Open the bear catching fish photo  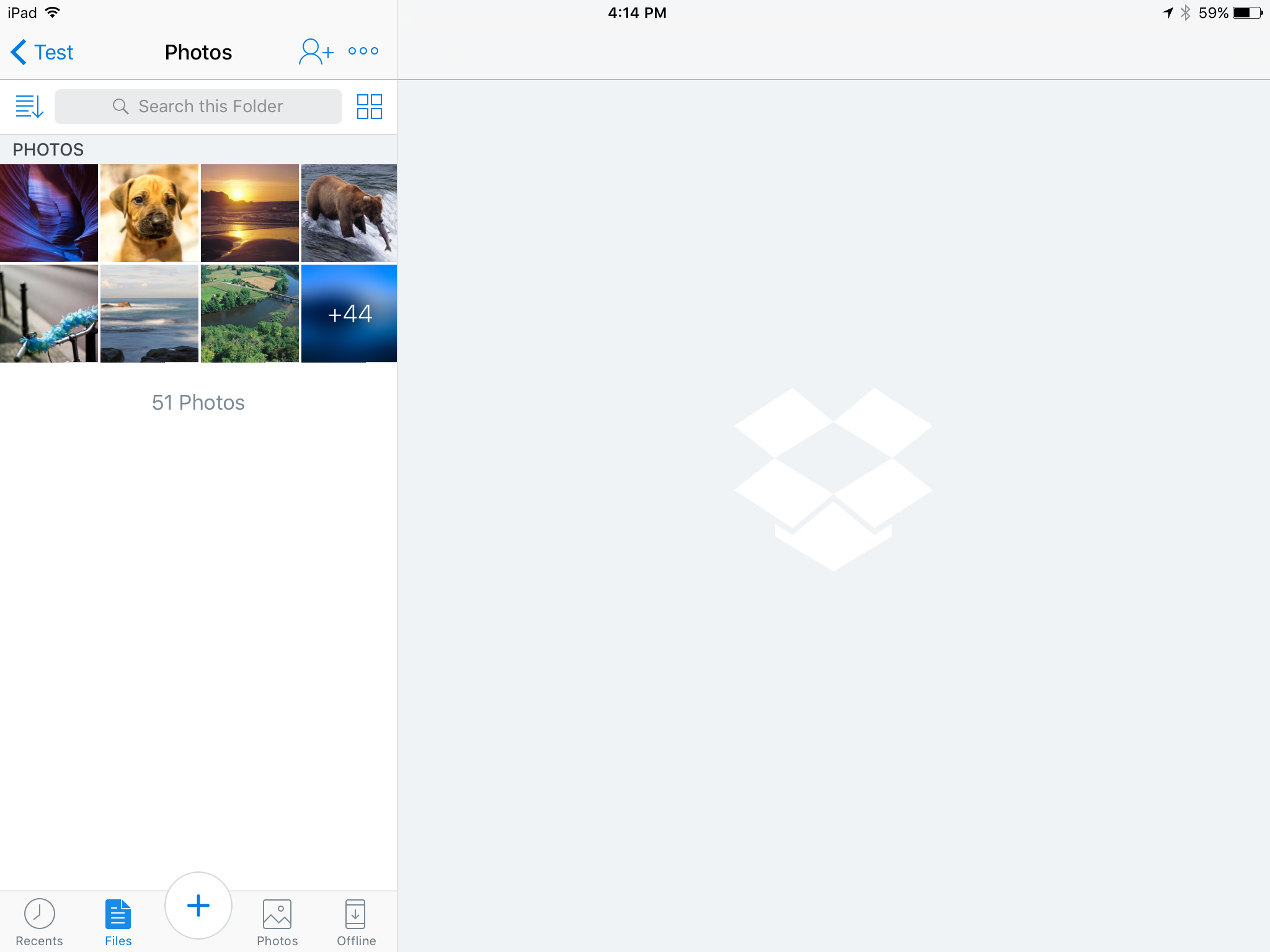pyautogui.click(x=349, y=213)
